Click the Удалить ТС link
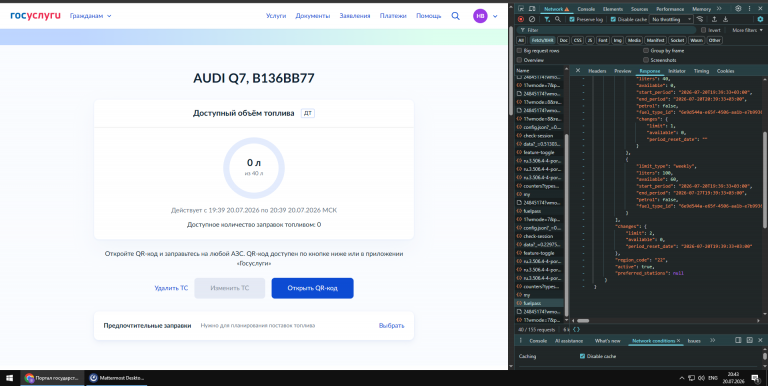 pos(171,288)
